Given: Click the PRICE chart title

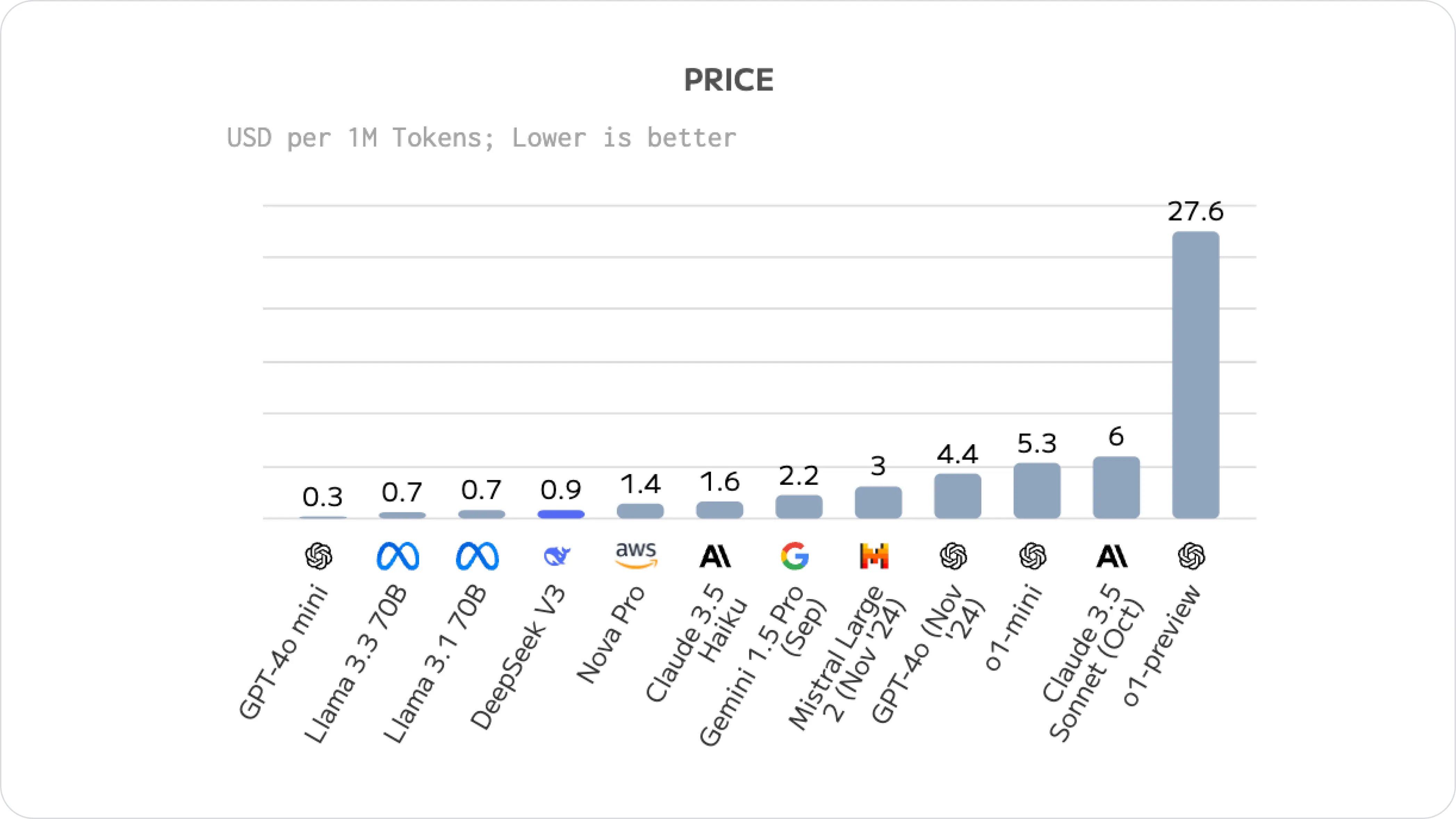Looking at the screenshot, I should [x=729, y=80].
